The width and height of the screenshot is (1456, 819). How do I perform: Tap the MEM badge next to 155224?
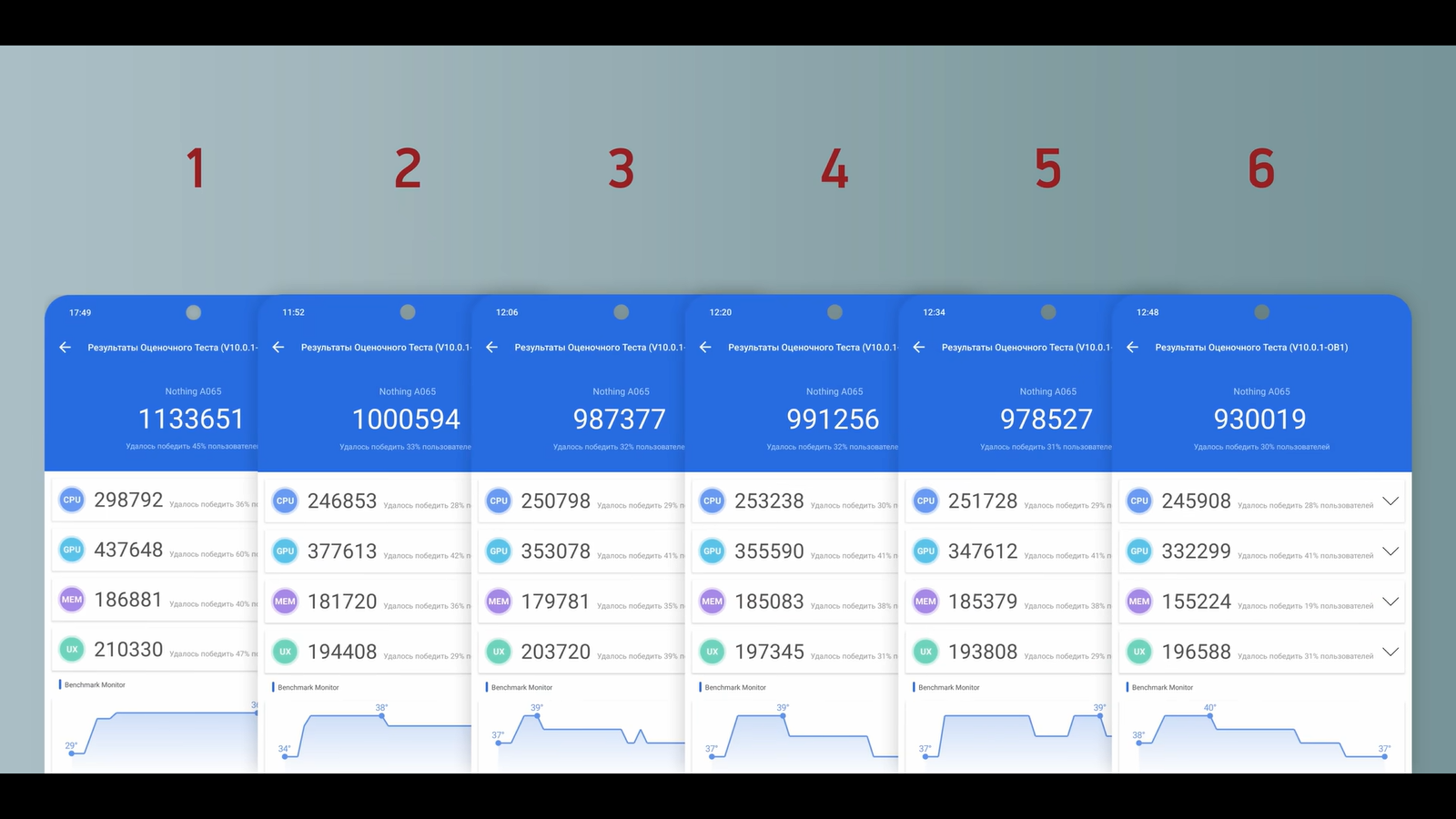point(1139,602)
